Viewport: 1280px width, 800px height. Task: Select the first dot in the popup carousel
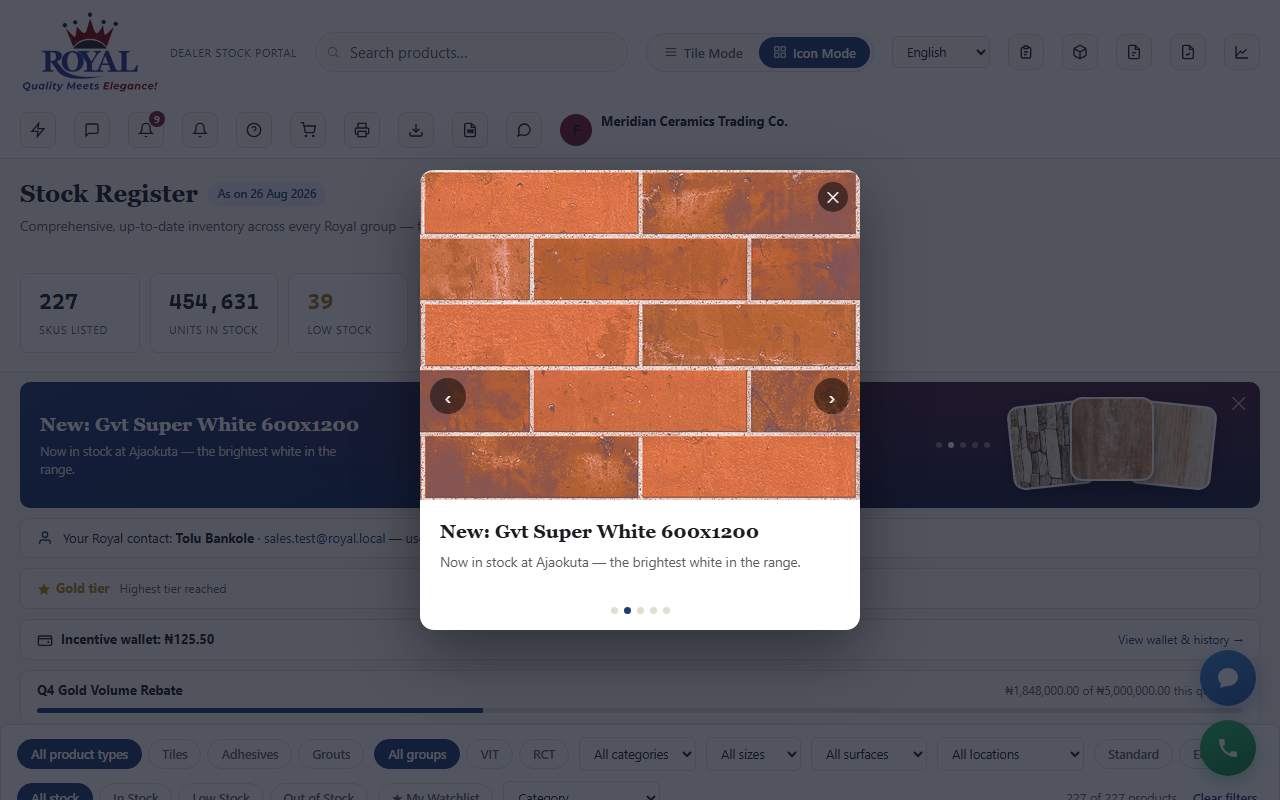[614, 610]
